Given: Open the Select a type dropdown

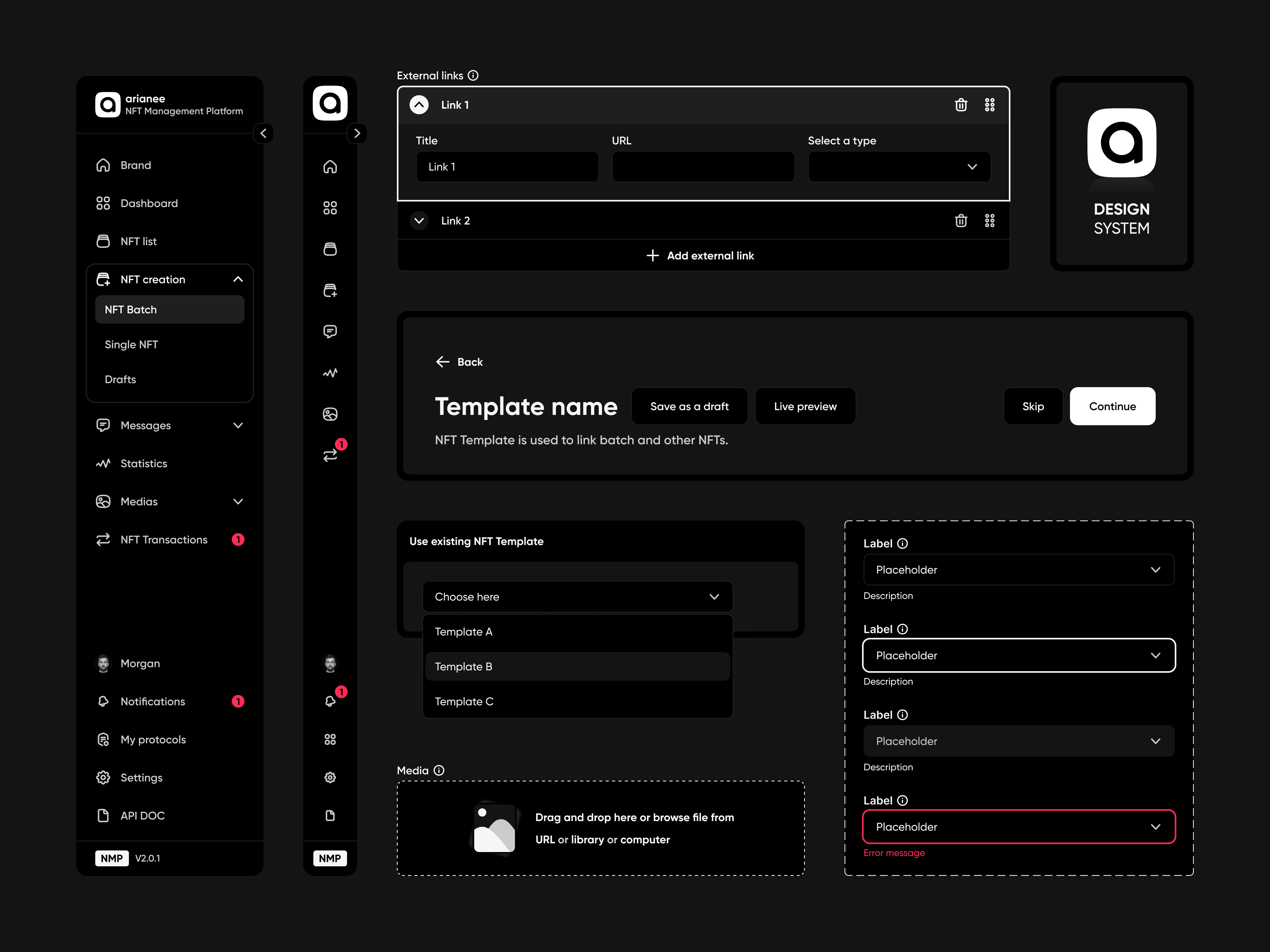Looking at the screenshot, I should pos(899,166).
